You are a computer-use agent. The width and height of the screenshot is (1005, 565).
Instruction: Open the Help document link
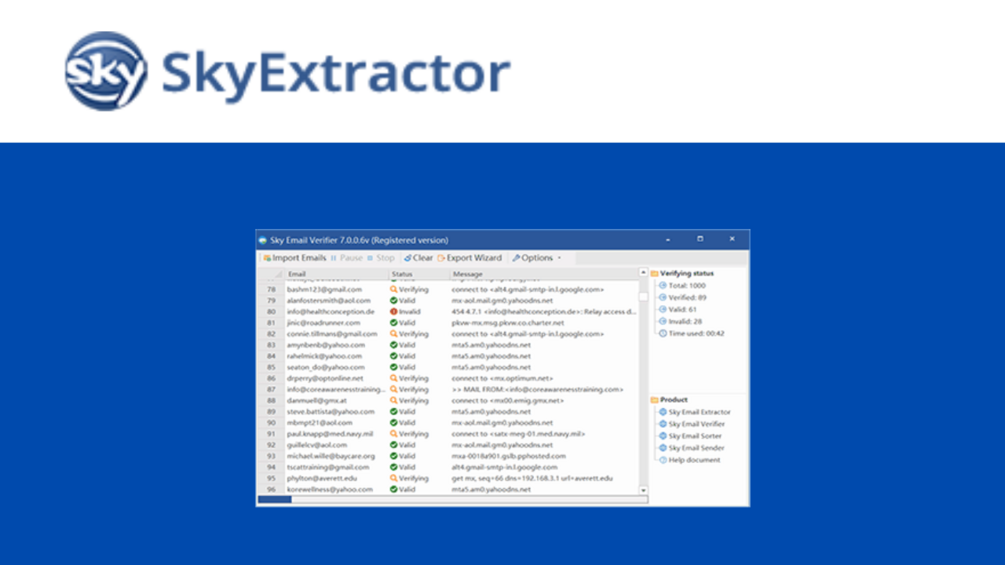(x=694, y=460)
